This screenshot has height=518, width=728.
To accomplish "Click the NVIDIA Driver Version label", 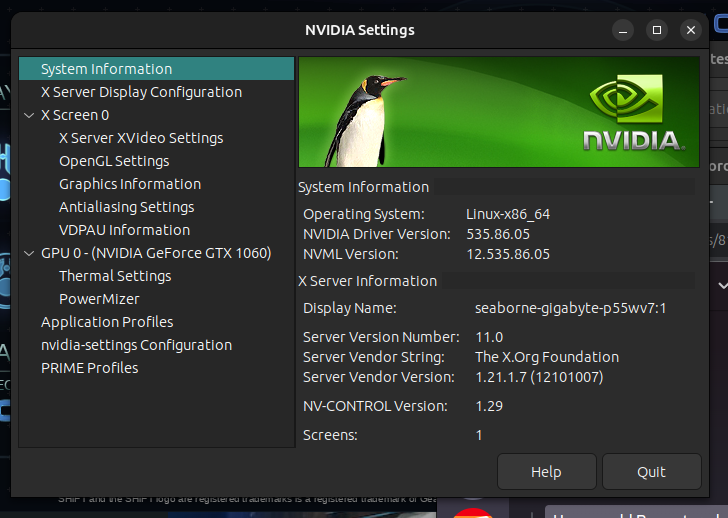I will tap(377, 234).
